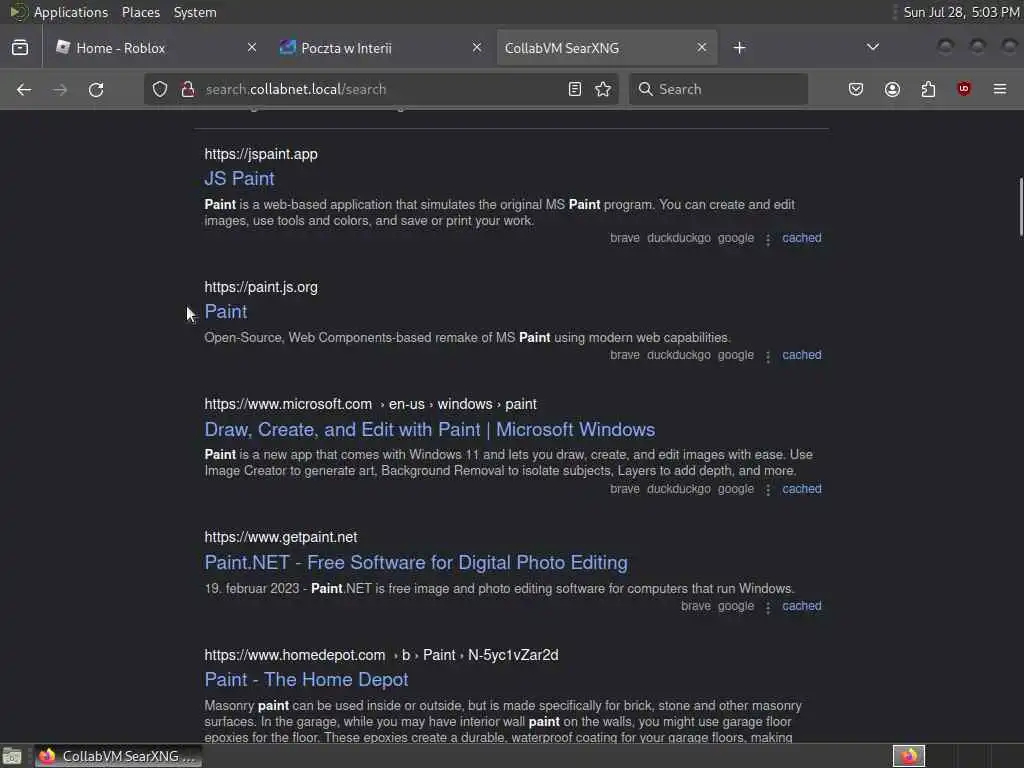This screenshot has width=1024, height=768.
Task: Open the Paint.NET Free Software result
Action: 416,562
